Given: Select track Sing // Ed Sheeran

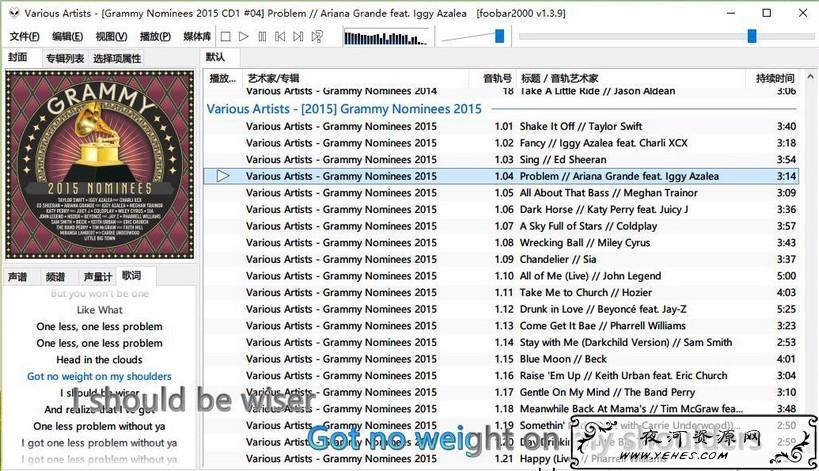Looking at the screenshot, I should (501, 160).
